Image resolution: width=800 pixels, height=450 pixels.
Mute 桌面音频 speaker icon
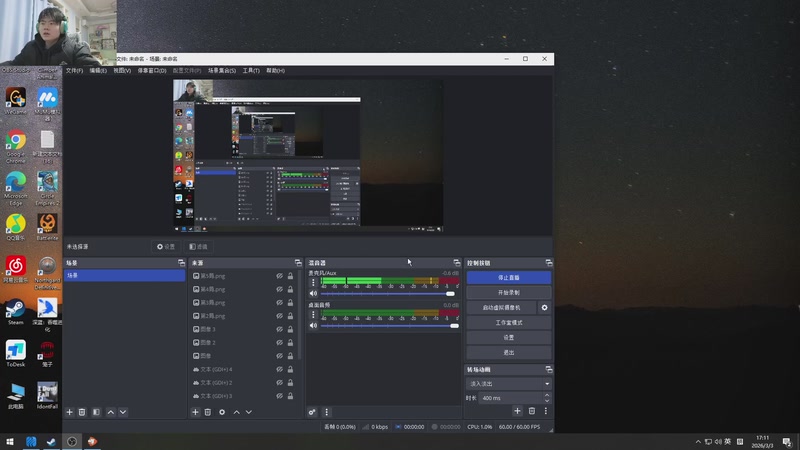click(313, 326)
